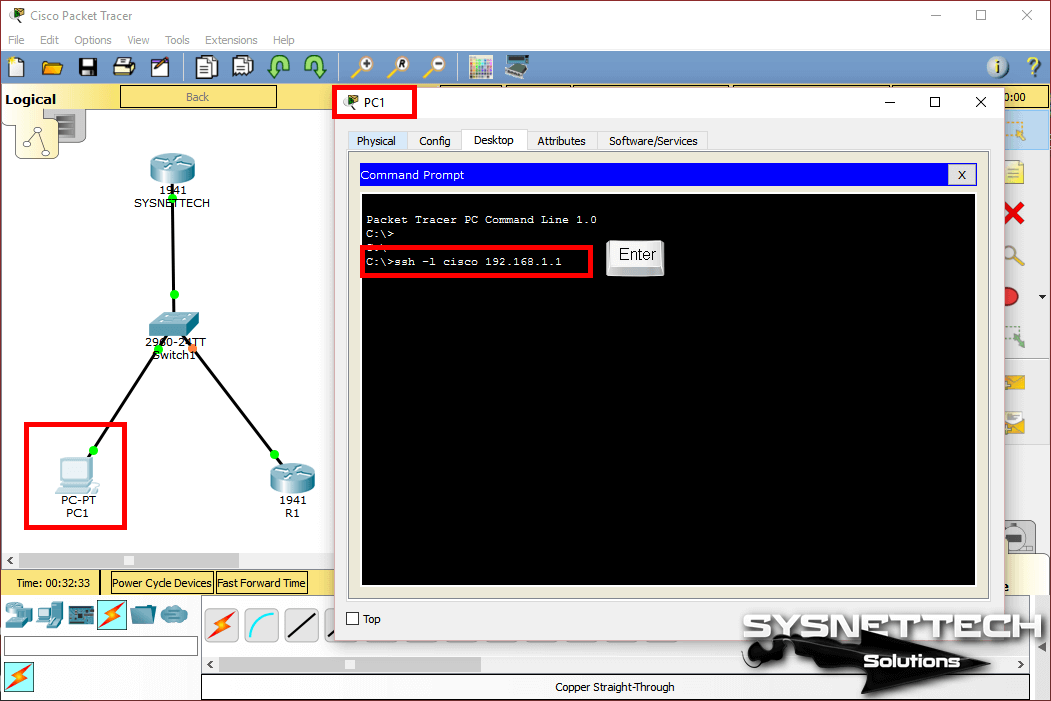The image size is (1051, 701).
Task: Click the Print icon in toolbar
Action: (x=124, y=67)
